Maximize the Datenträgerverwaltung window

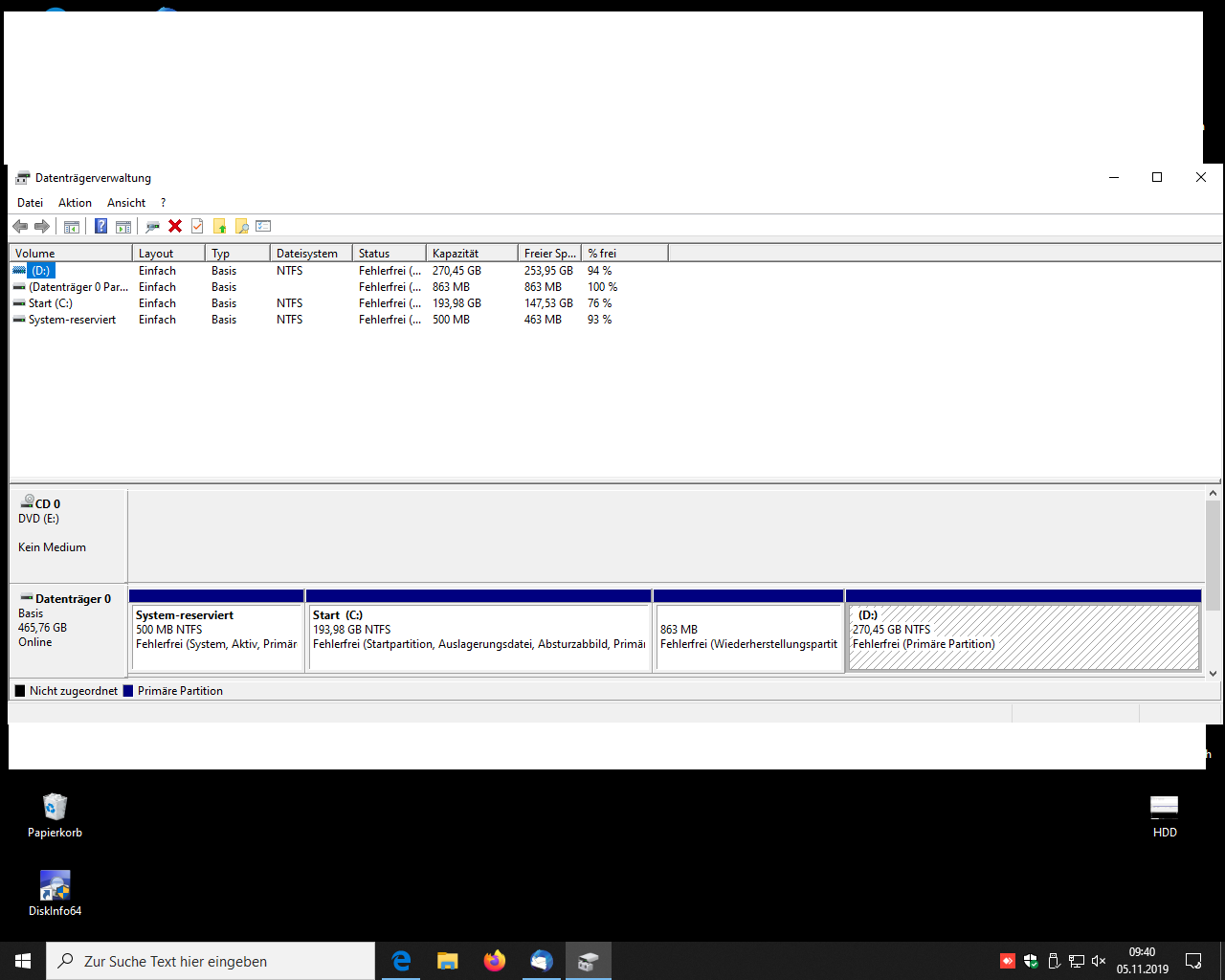(1157, 177)
